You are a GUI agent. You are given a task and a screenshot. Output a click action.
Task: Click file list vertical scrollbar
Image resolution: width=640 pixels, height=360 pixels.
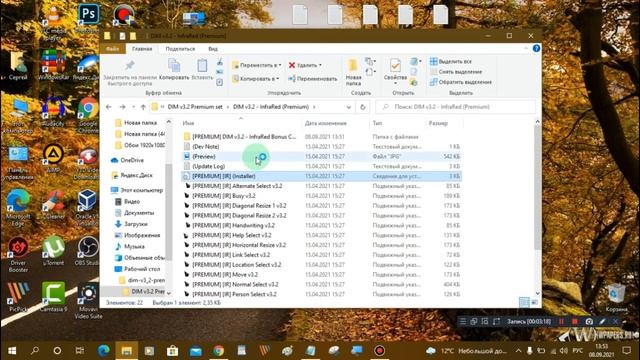click(537, 188)
